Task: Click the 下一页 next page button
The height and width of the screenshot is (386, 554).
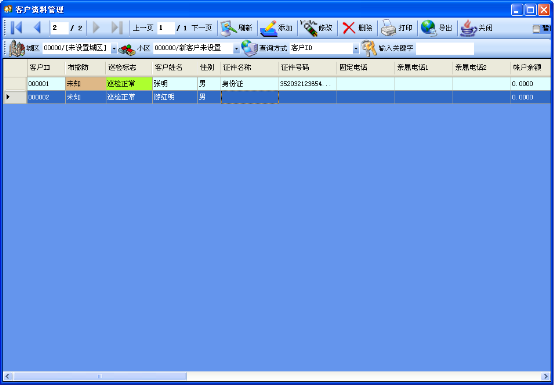Action: tap(201, 28)
